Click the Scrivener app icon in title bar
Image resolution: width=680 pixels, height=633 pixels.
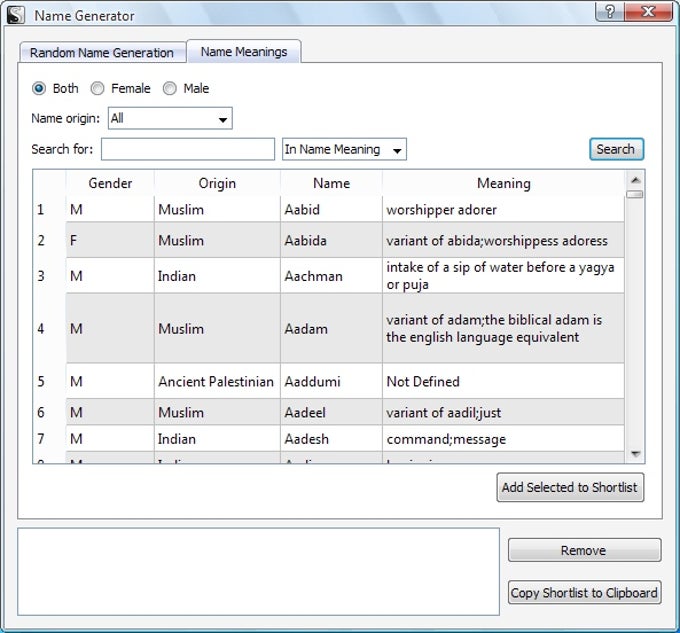(x=16, y=15)
